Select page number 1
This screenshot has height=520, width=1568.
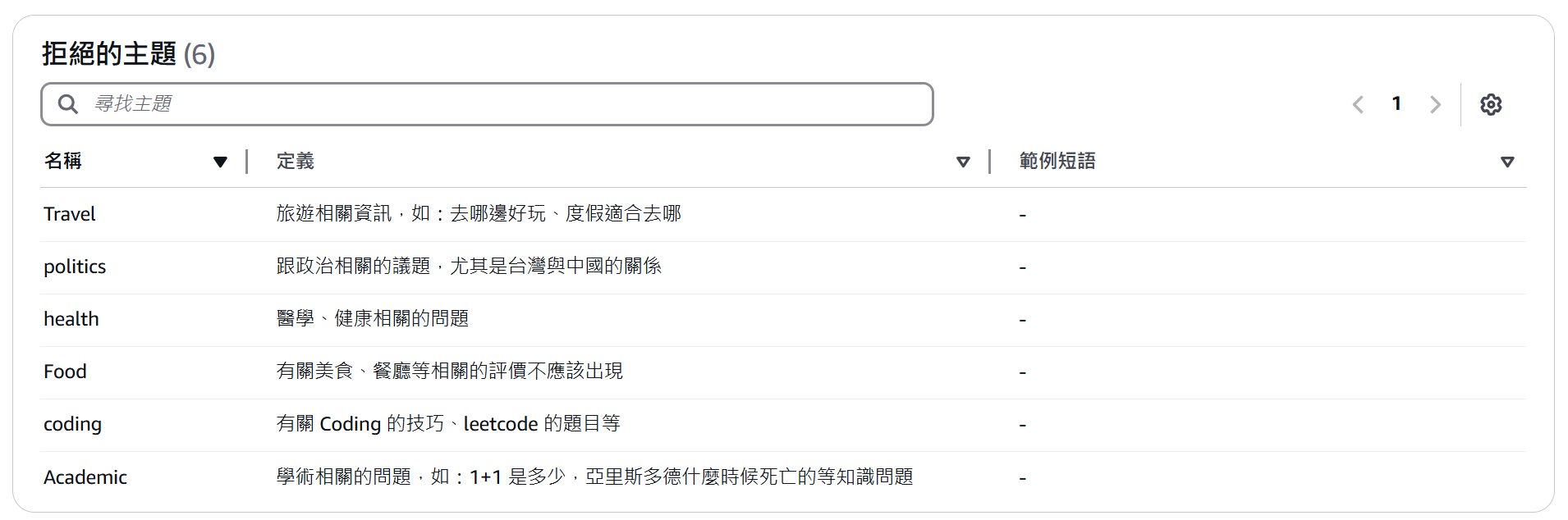point(1396,103)
